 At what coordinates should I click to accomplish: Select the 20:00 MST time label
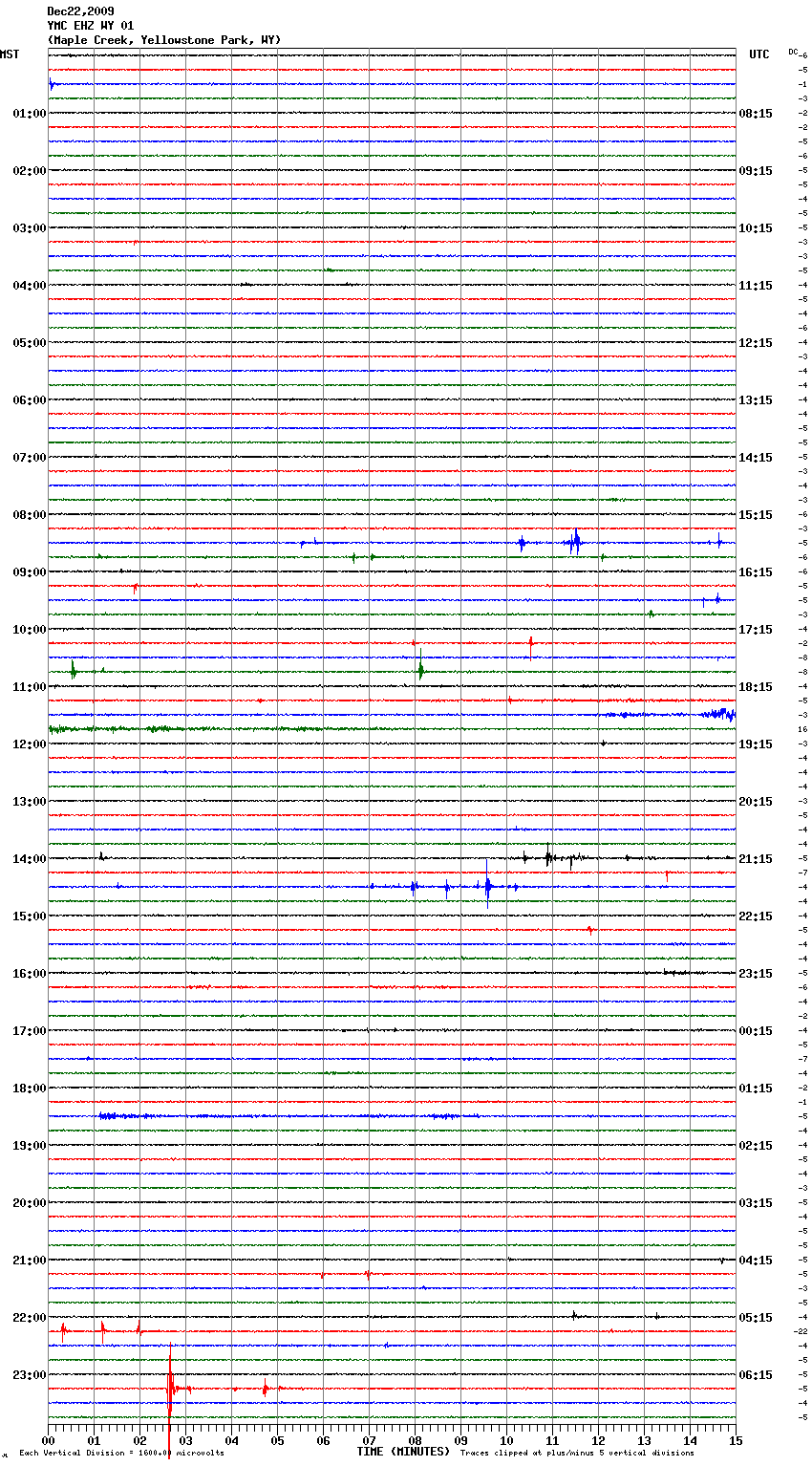30,1203
